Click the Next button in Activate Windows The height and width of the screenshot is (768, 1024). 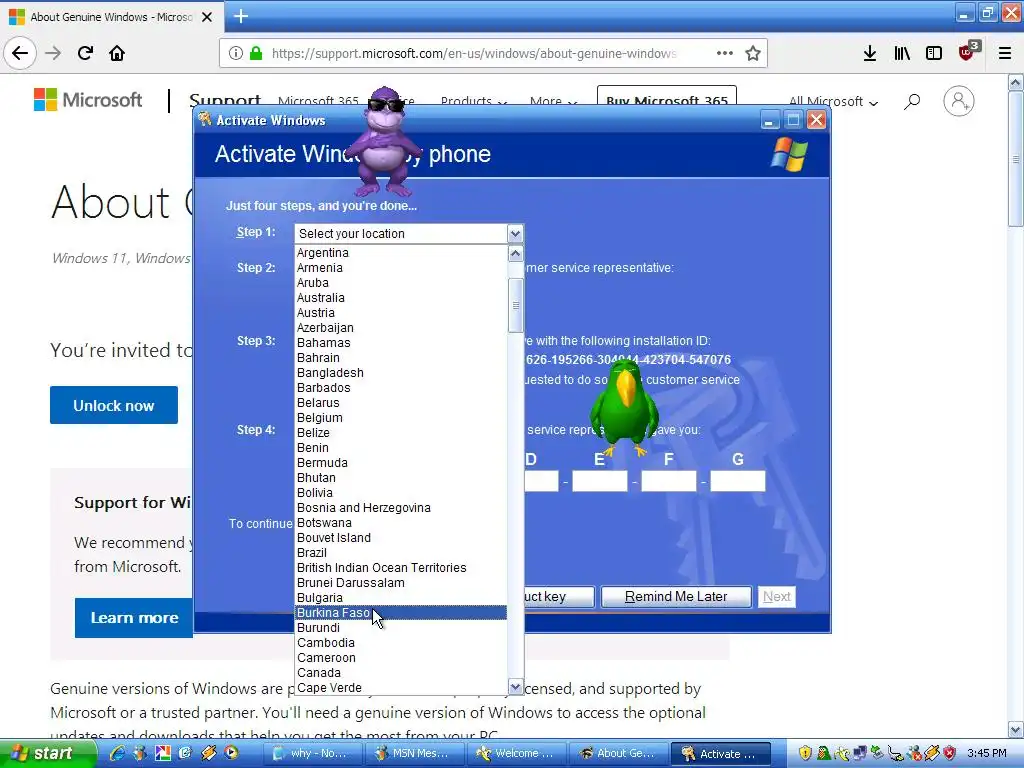[x=776, y=597]
